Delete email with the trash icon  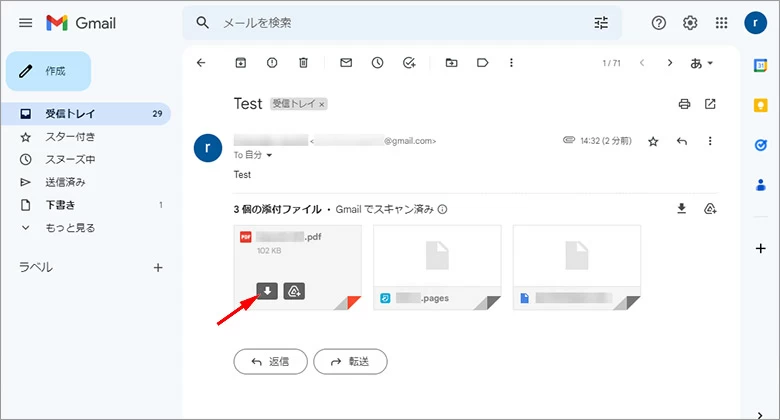pyautogui.click(x=303, y=63)
